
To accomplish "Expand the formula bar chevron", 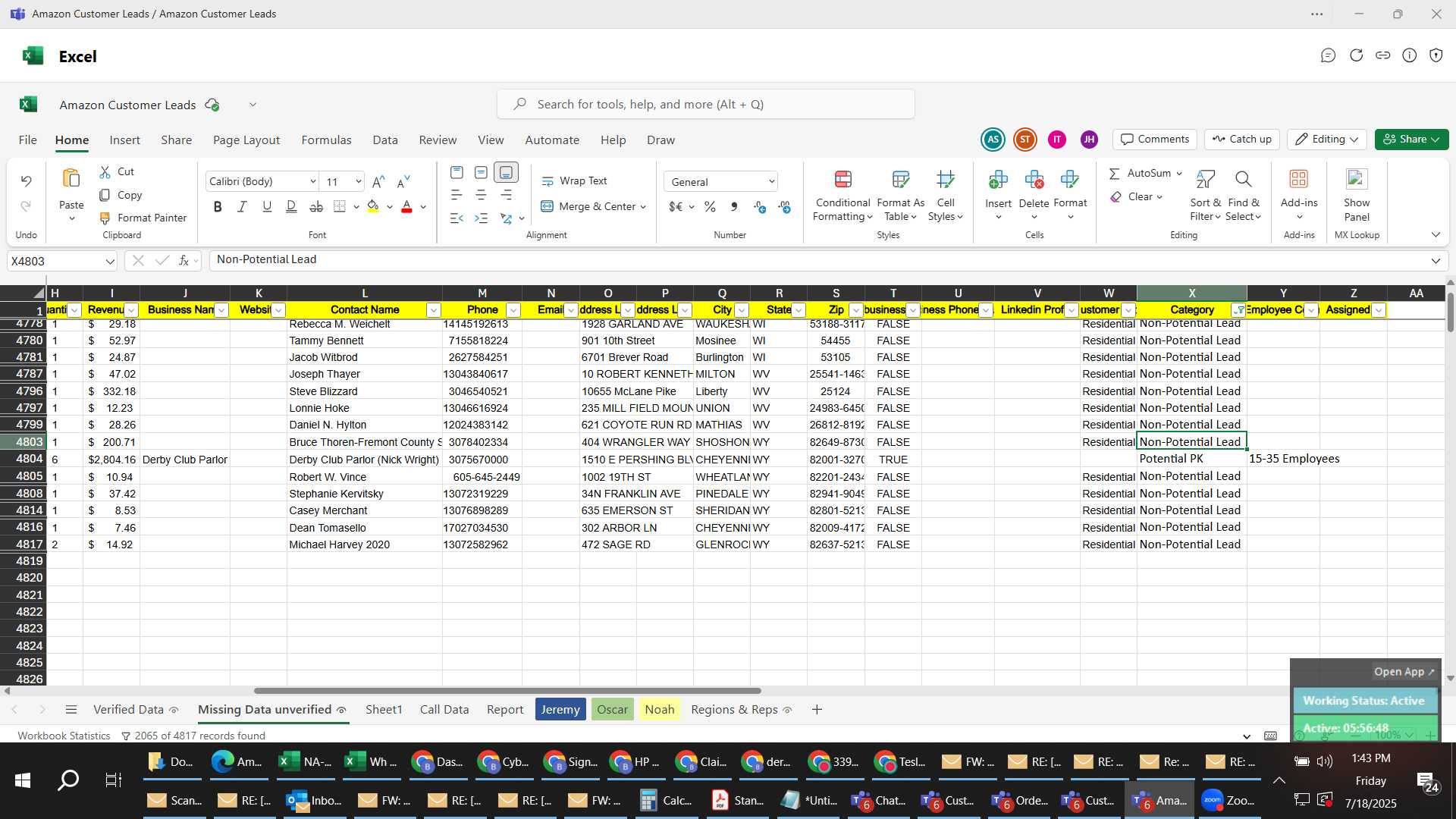I will pyautogui.click(x=1436, y=261).
